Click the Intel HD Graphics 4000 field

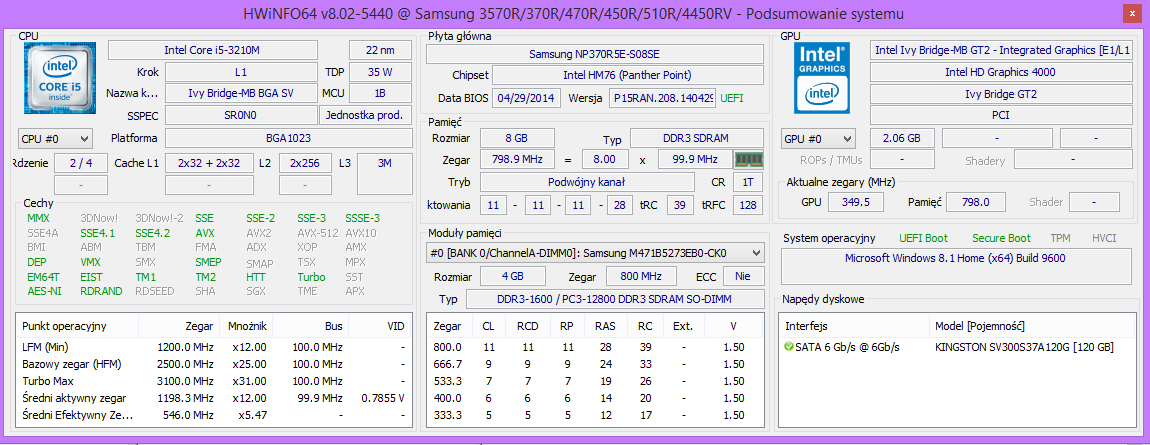(x=1000, y=72)
